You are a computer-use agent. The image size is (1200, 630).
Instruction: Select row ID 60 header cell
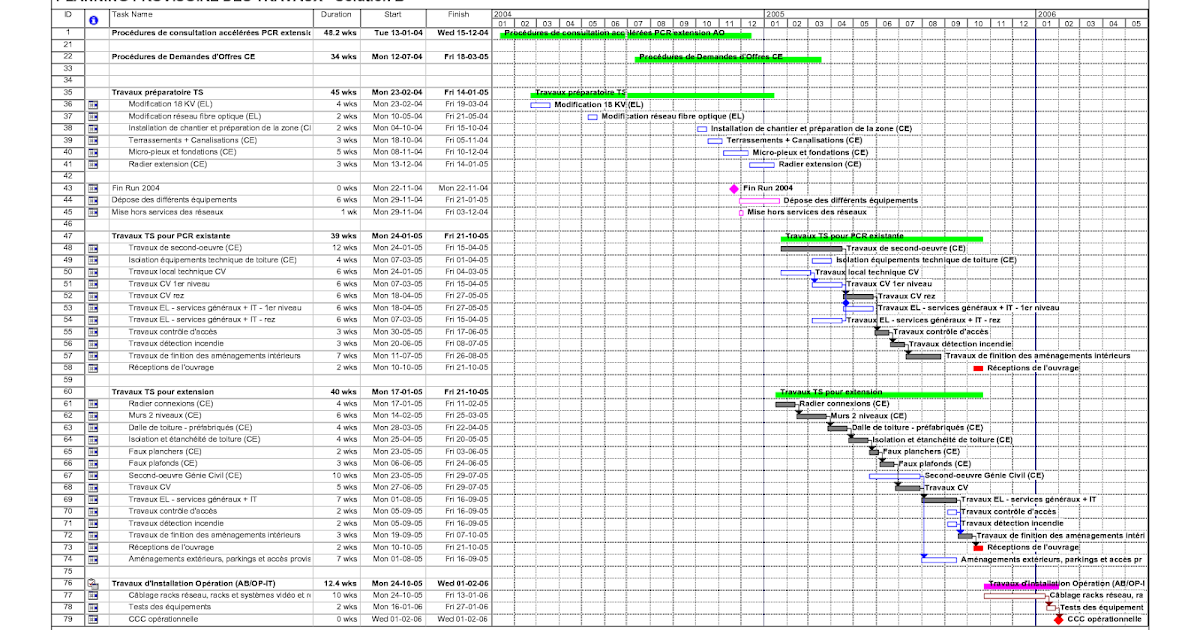67,392
